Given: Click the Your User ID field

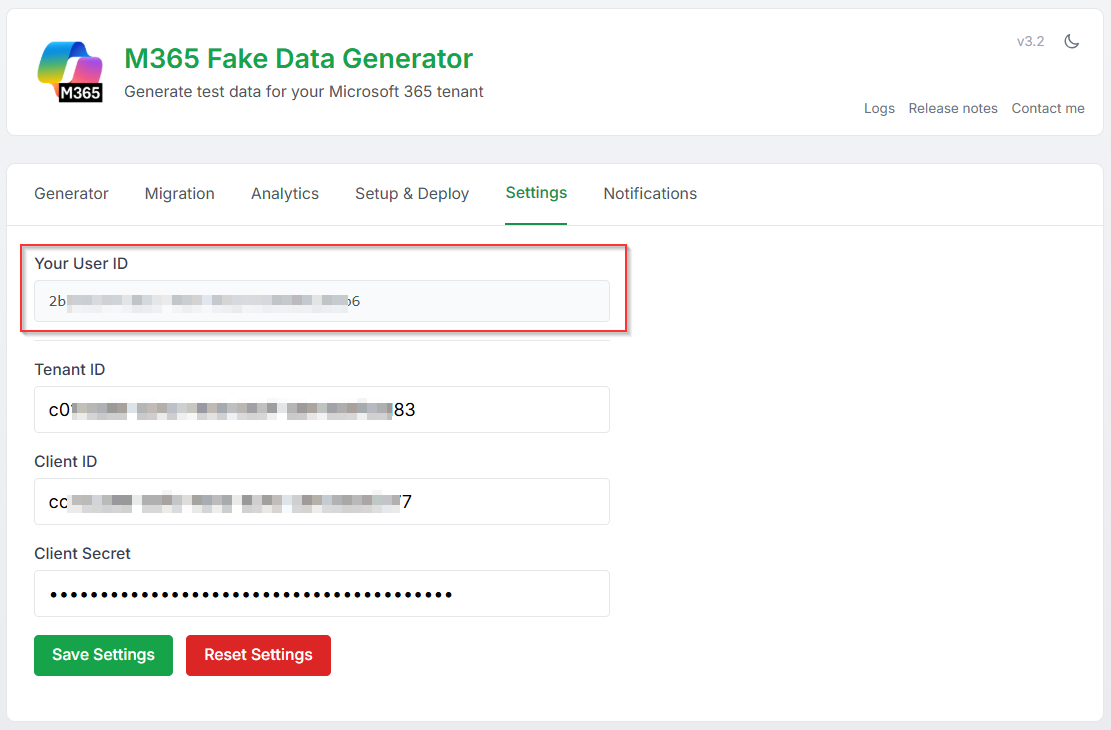Looking at the screenshot, I should [x=321, y=301].
